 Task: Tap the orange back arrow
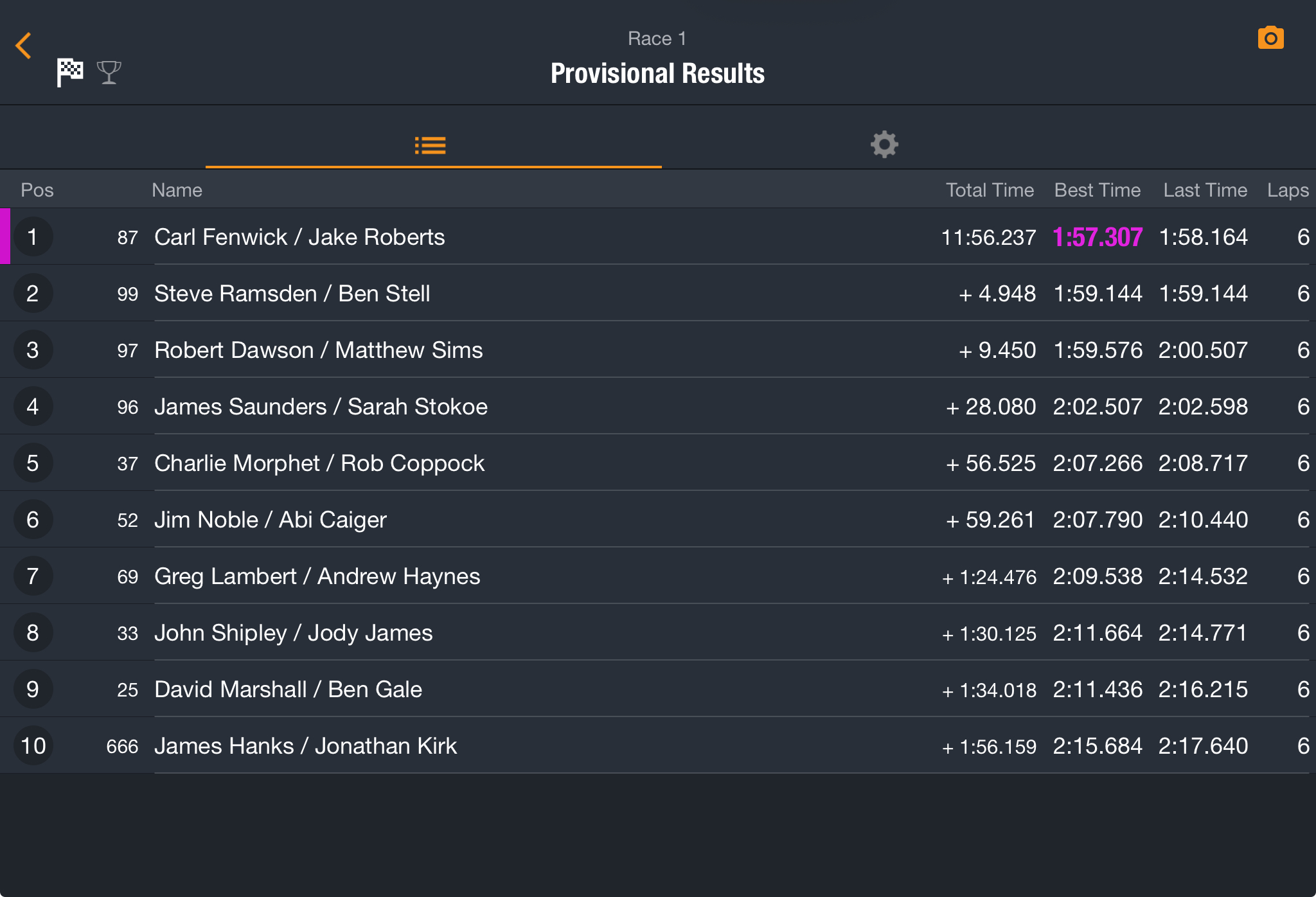pyautogui.click(x=24, y=46)
